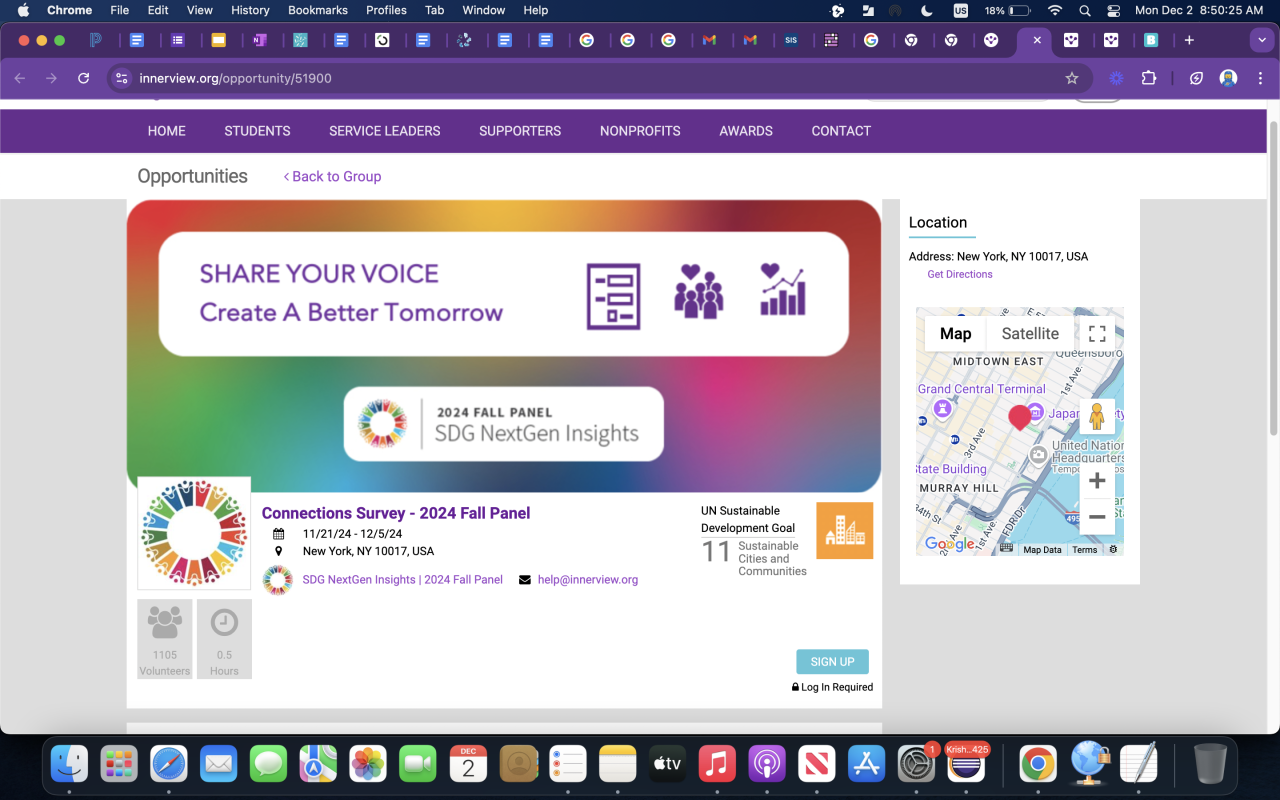Follow the Back to Group link
Image resolution: width=1280 pixels, height=800 pixels.
click(x=332, y=176)
